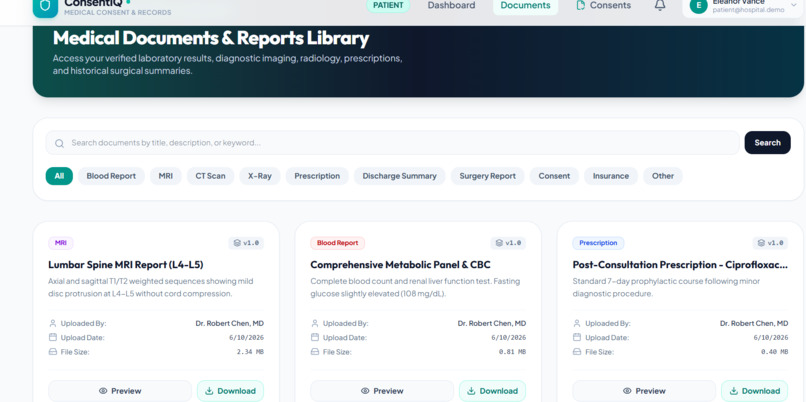Select the Surgery Report filter
The height and width of the screenshot is (402, 806).
(487, 176)
